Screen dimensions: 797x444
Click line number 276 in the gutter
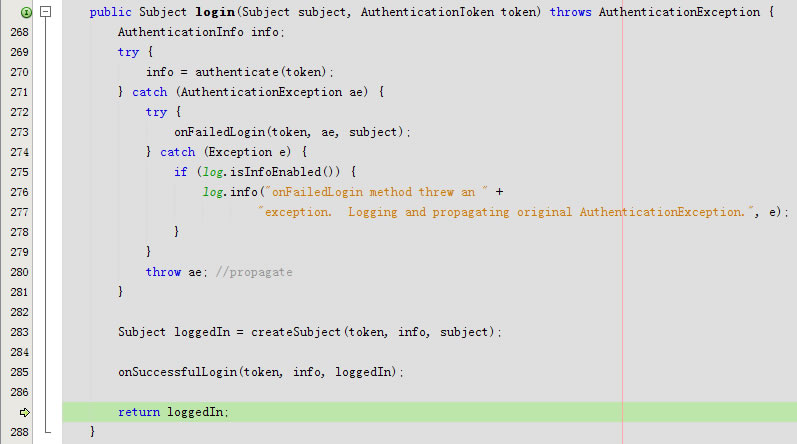(19, 192)
